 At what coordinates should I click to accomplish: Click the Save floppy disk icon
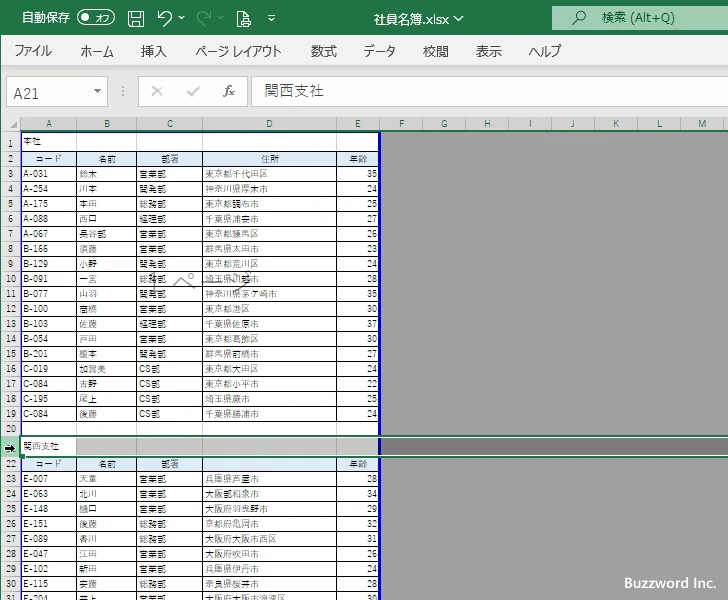tap(136, 18)
